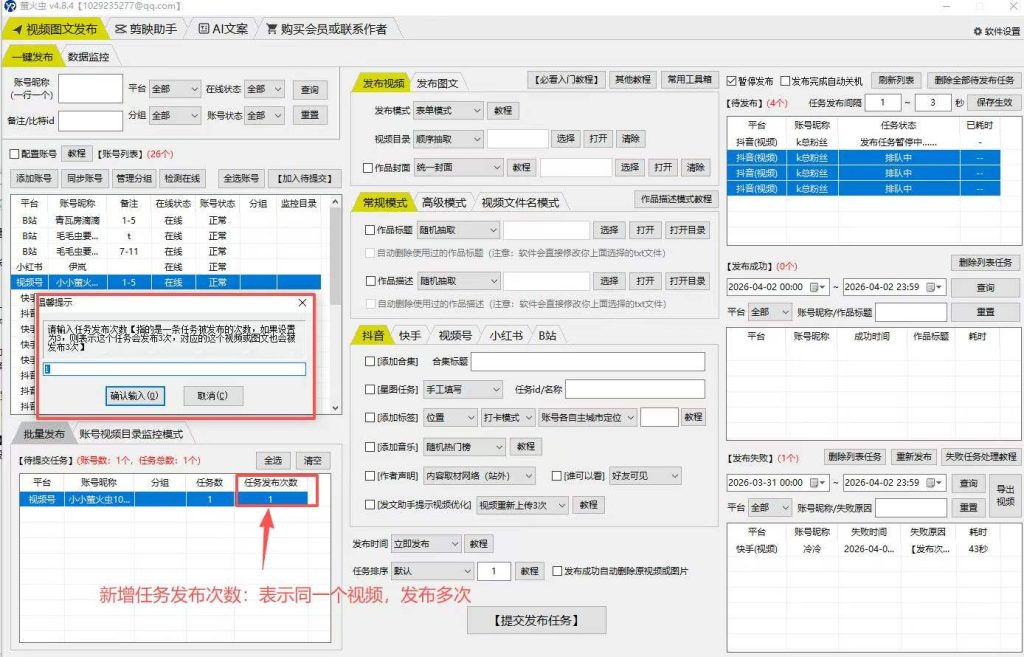This screenshot has height=657, width=1024.
Task: Check the 作品封面 checkbox
Action: [x=368, y=168]
